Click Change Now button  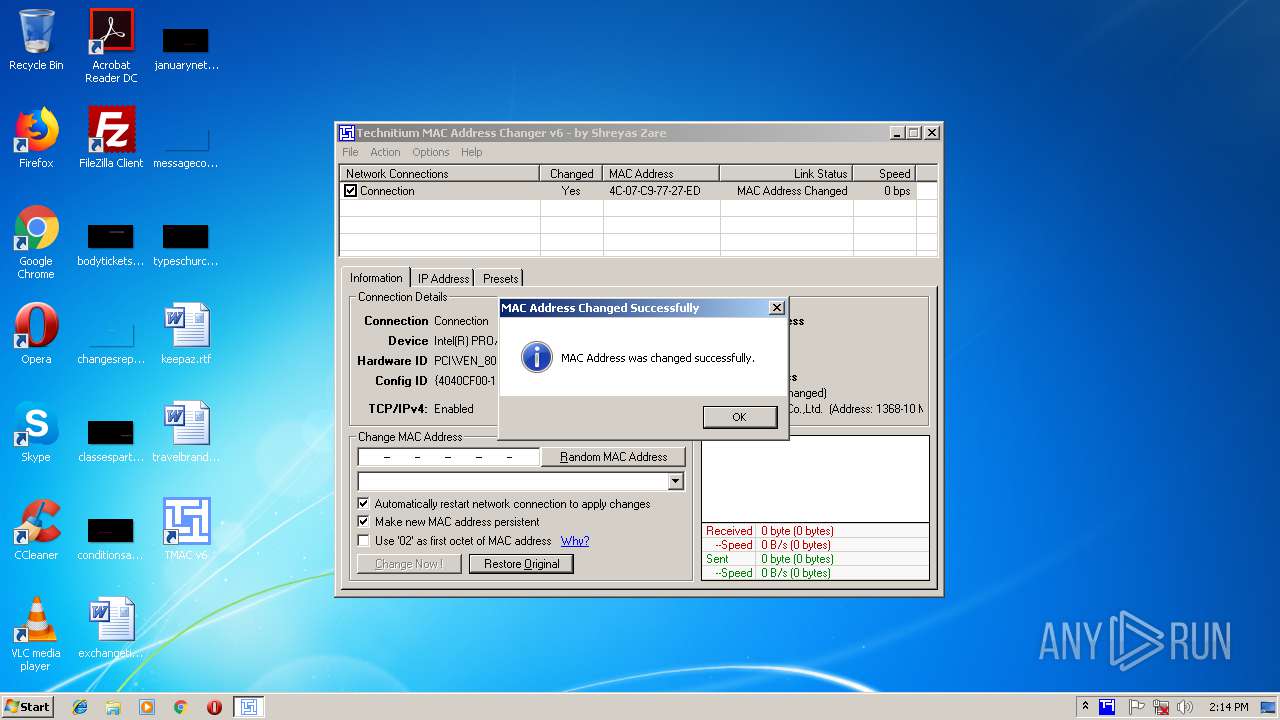(408, 564)
